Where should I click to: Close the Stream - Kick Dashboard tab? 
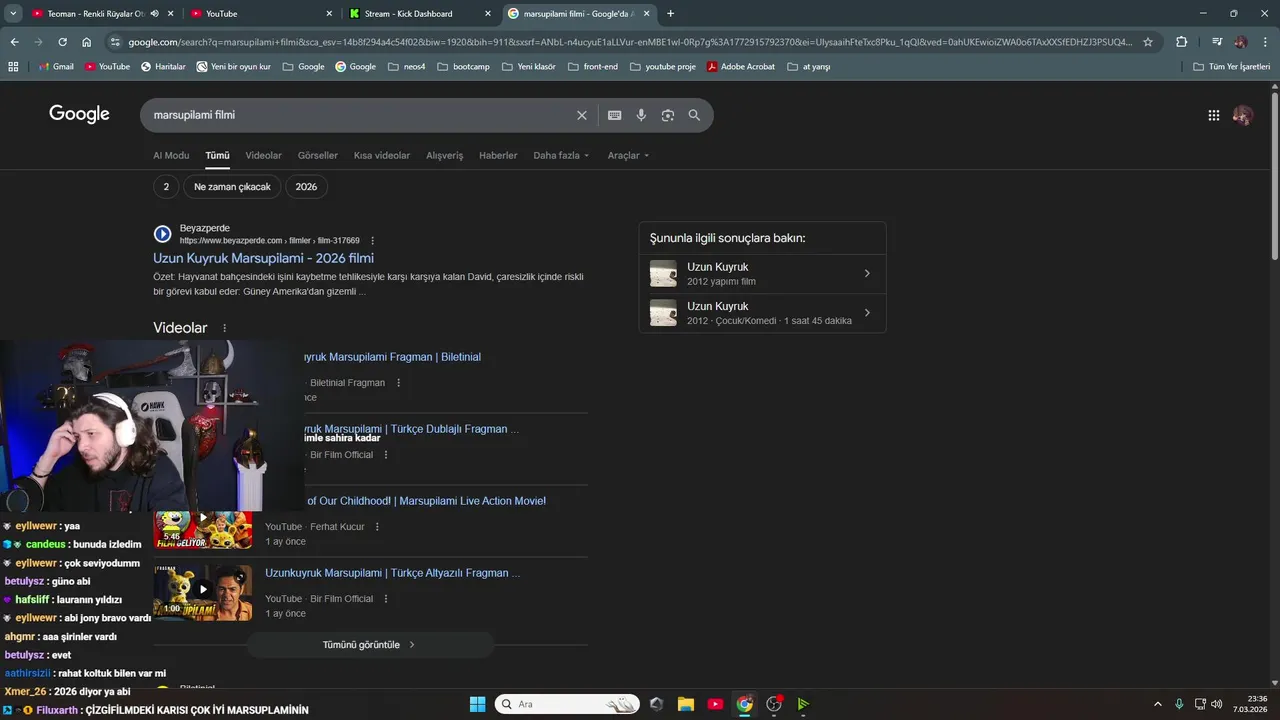coord(487,14)
